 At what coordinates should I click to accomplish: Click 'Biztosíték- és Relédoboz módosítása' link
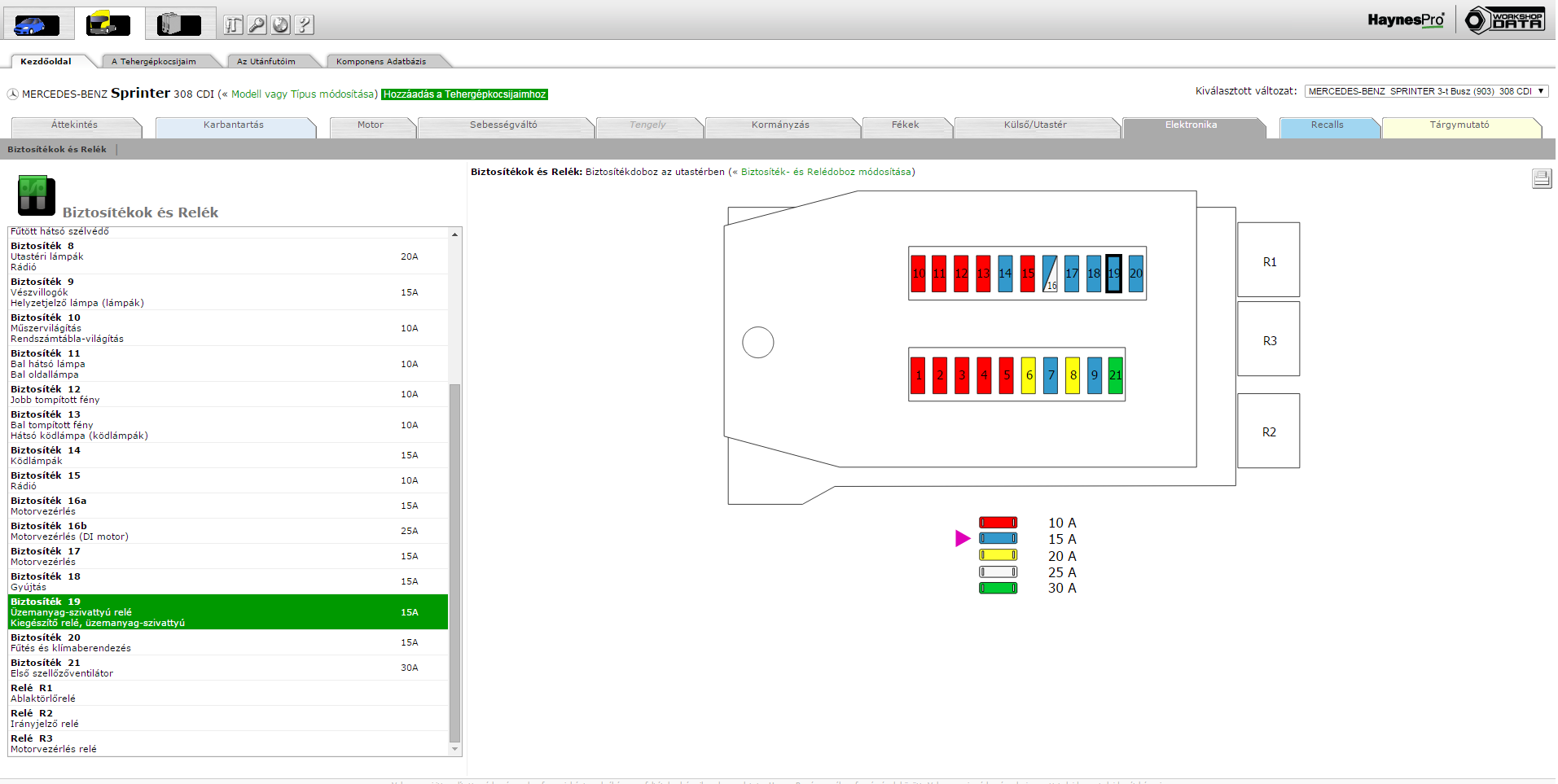coord(825,172)
